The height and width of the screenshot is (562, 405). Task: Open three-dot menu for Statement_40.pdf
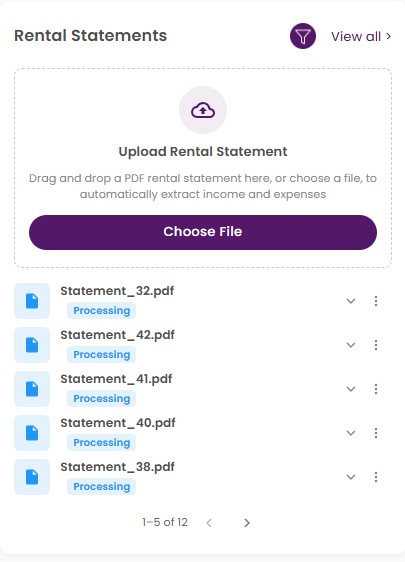(376, 433)
